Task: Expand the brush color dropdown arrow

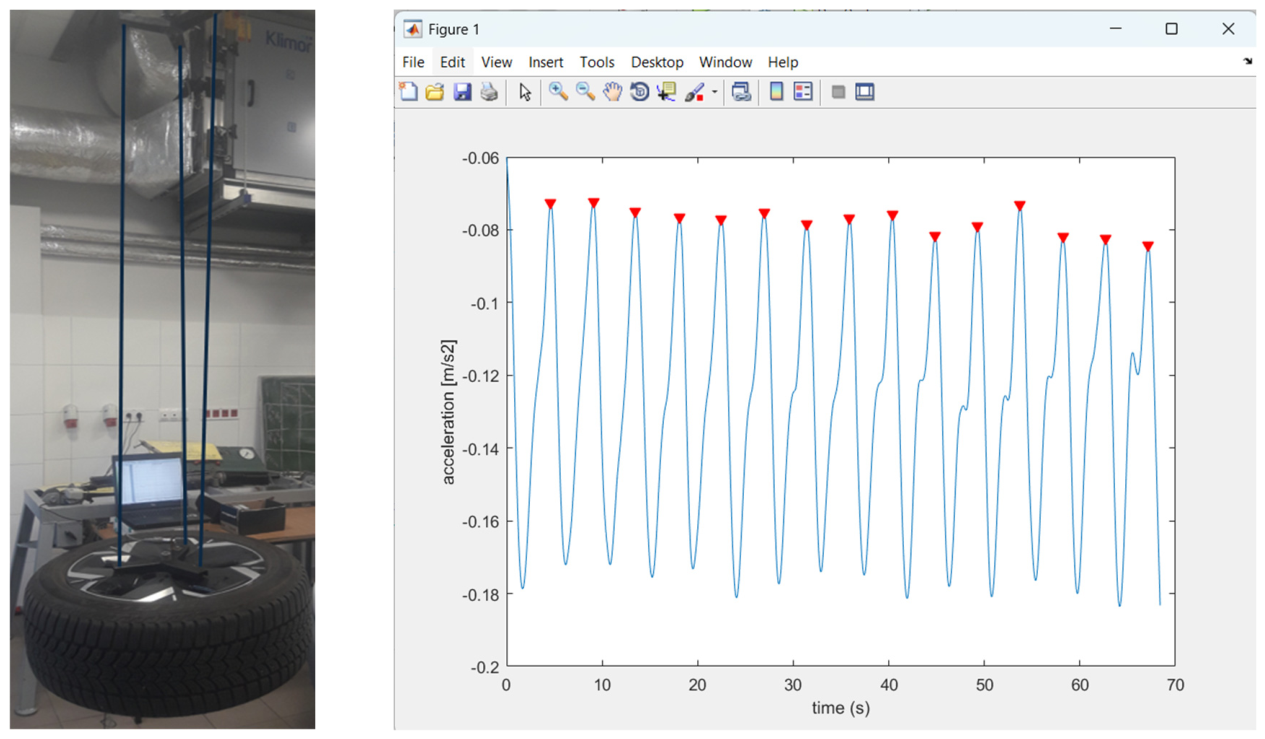Action: pyautogui.click(x=715, y=93)
